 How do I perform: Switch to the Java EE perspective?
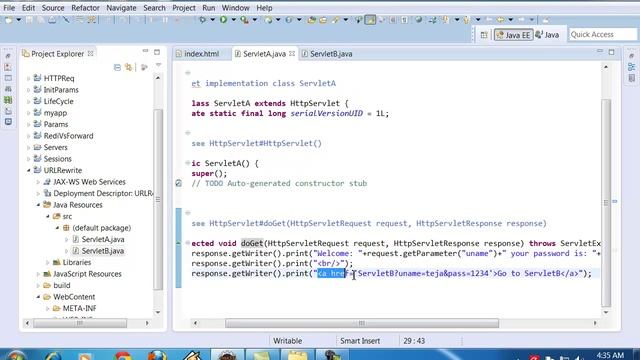[513, 35]
